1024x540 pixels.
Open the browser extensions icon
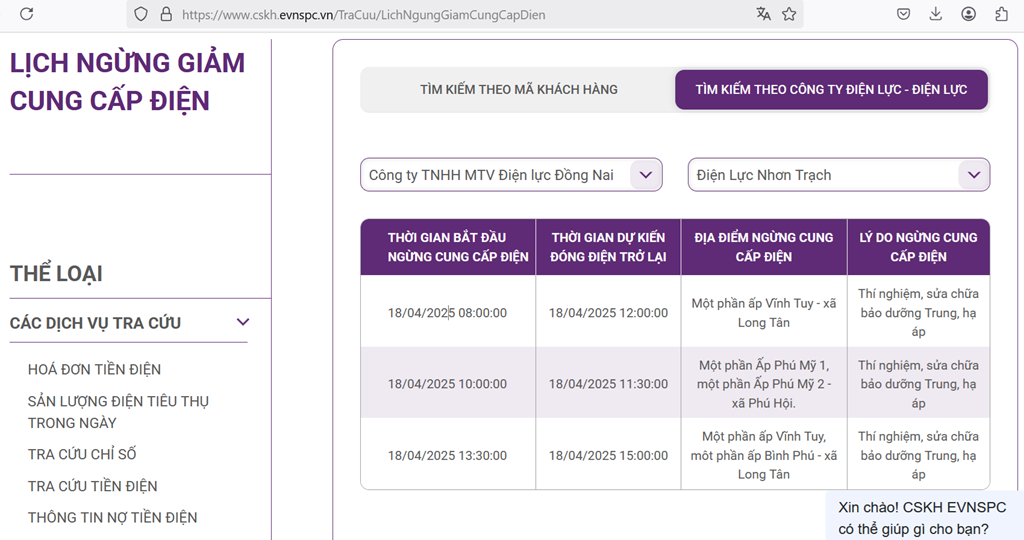tap(1001, 14)
